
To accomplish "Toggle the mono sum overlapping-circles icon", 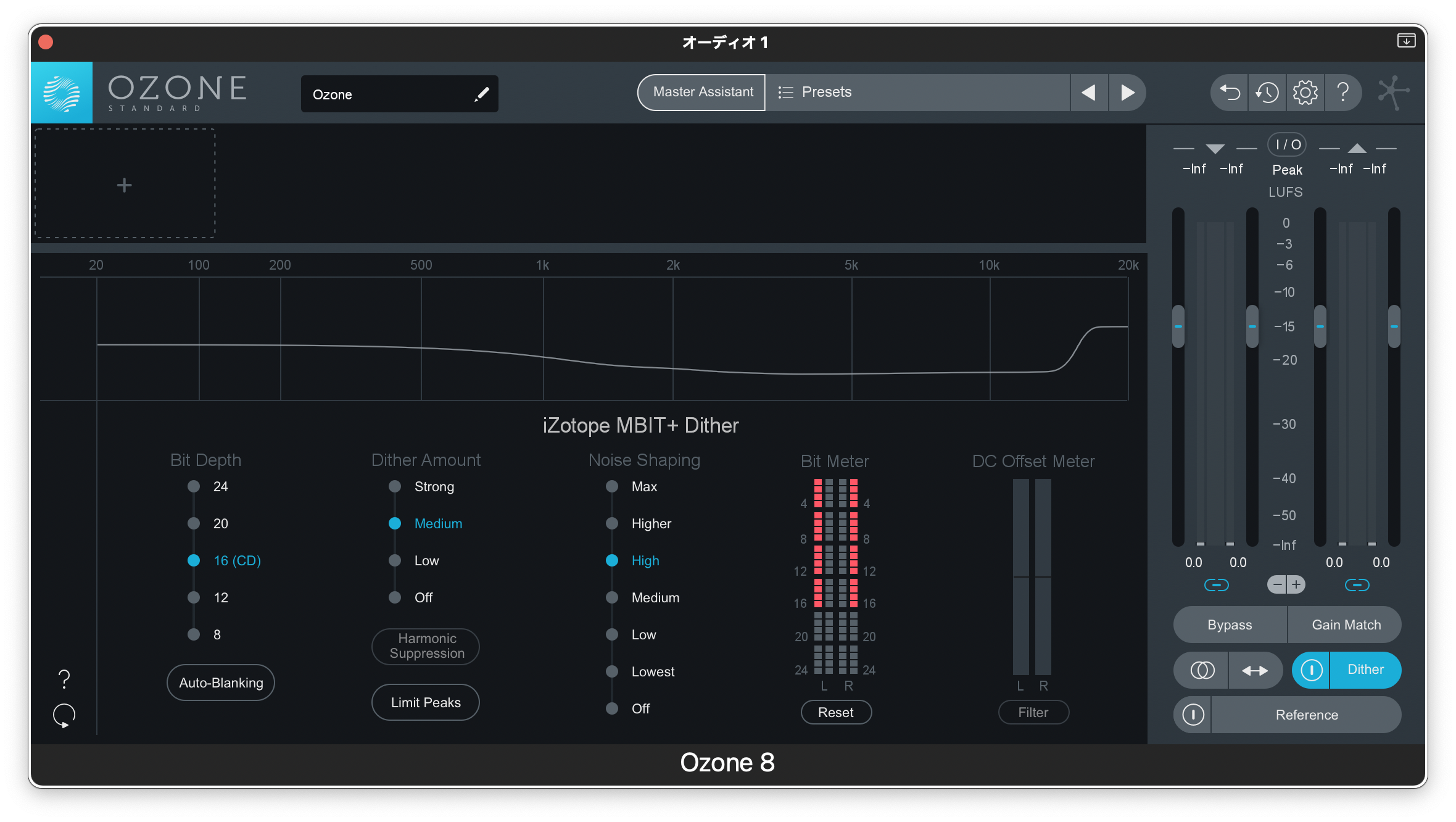I will pos(1202,670).
